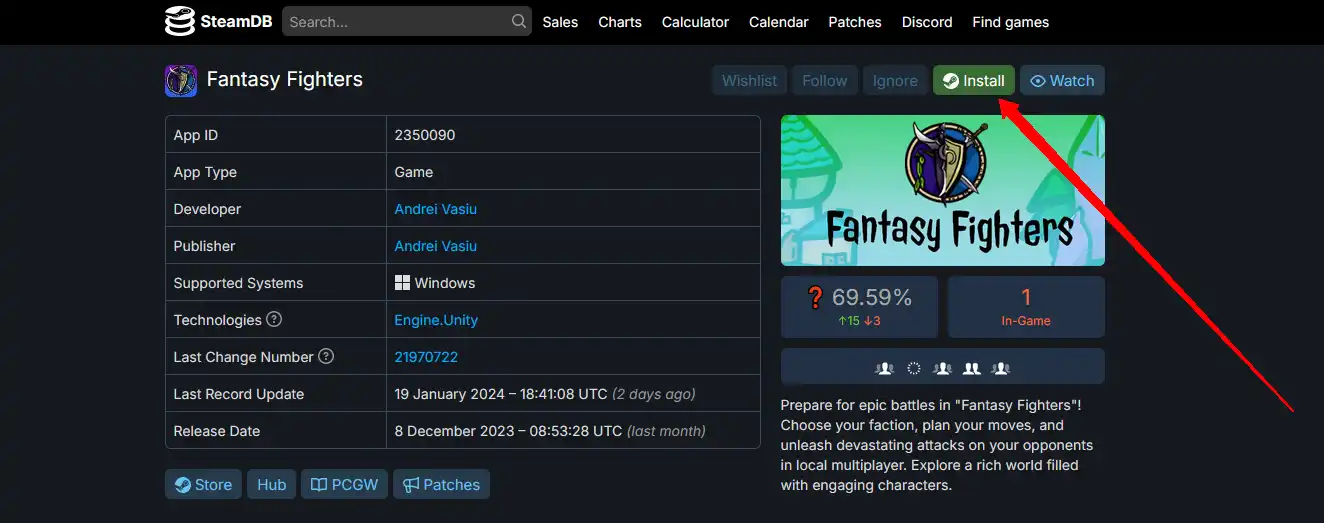The width and height of the screenshot is (1324, 523).
Task: Toggle Wishlist for Fantasy Fighters
Action: (x=749, y=81)
